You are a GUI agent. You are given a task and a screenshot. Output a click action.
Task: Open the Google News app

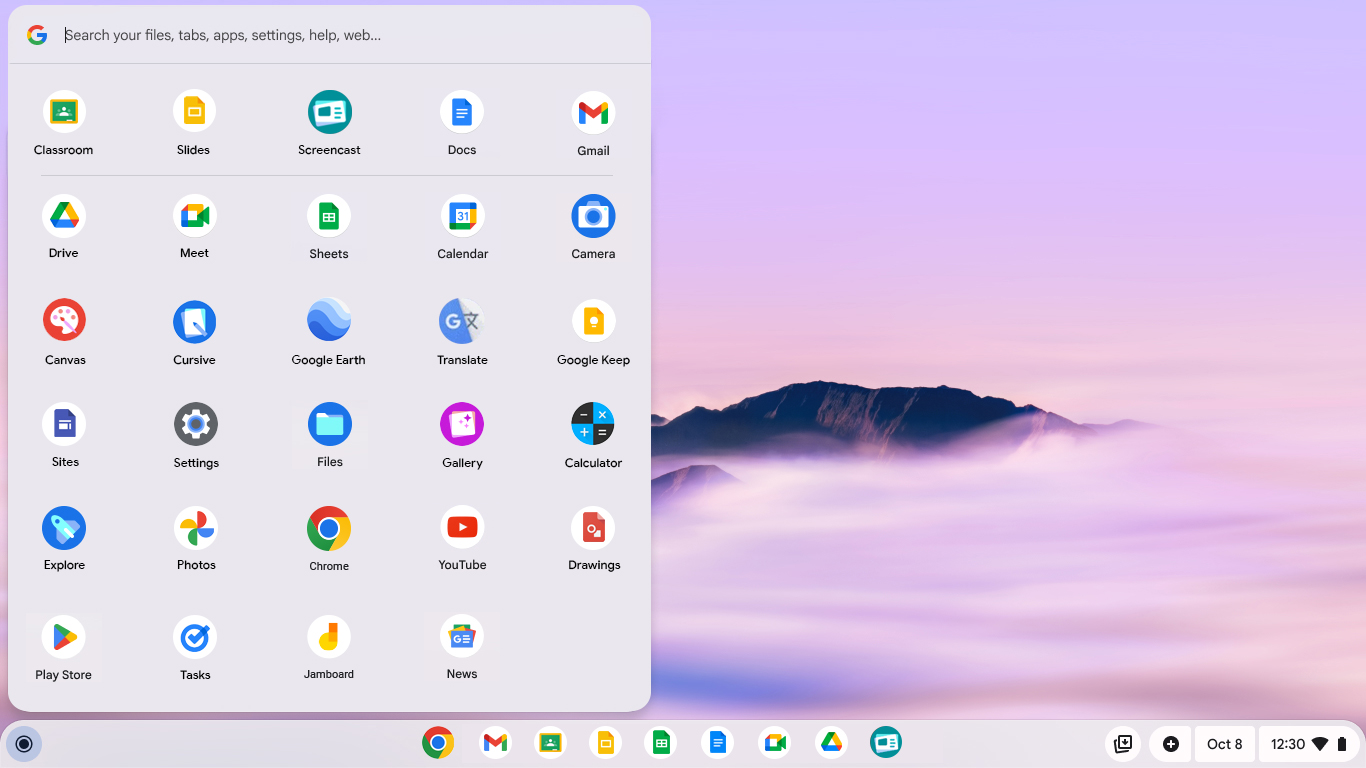pos(462,635)
